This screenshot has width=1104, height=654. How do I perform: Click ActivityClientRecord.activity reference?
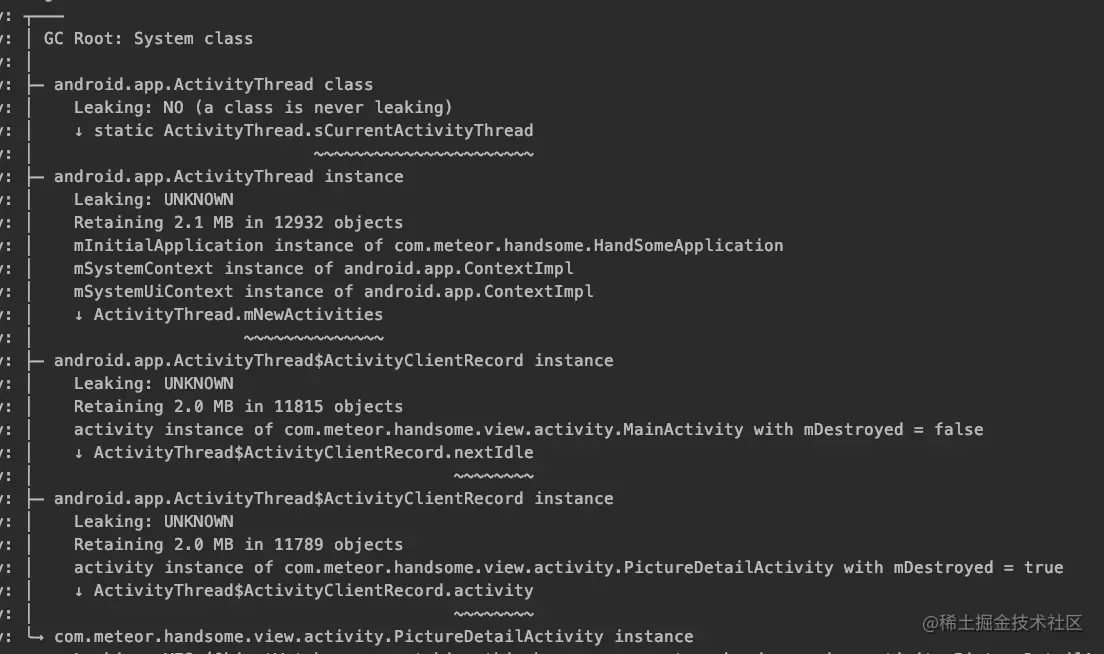tap(313, 591)
